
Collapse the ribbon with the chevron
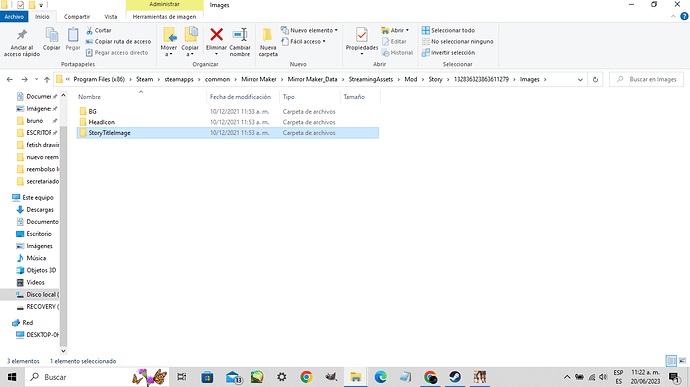pos(673,16)
